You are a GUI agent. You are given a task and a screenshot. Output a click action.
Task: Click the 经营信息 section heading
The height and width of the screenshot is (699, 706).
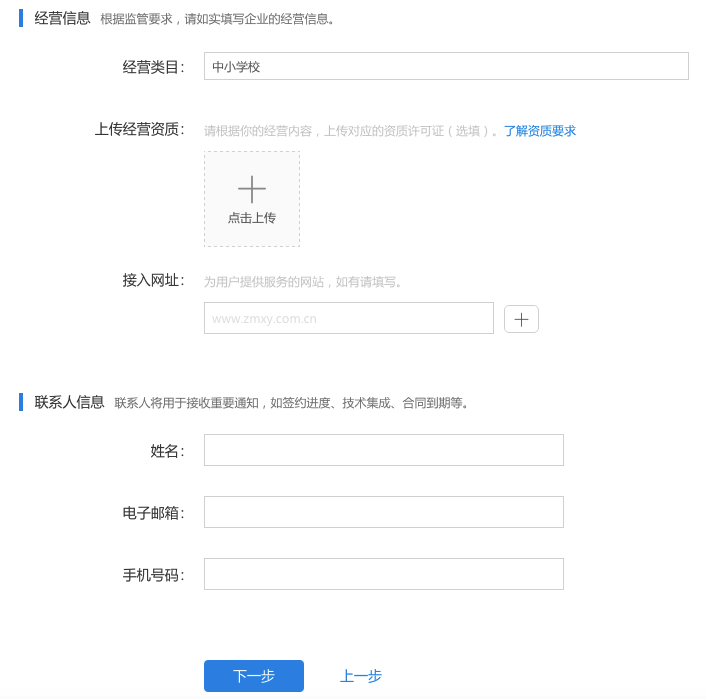[x=62, y=18]
